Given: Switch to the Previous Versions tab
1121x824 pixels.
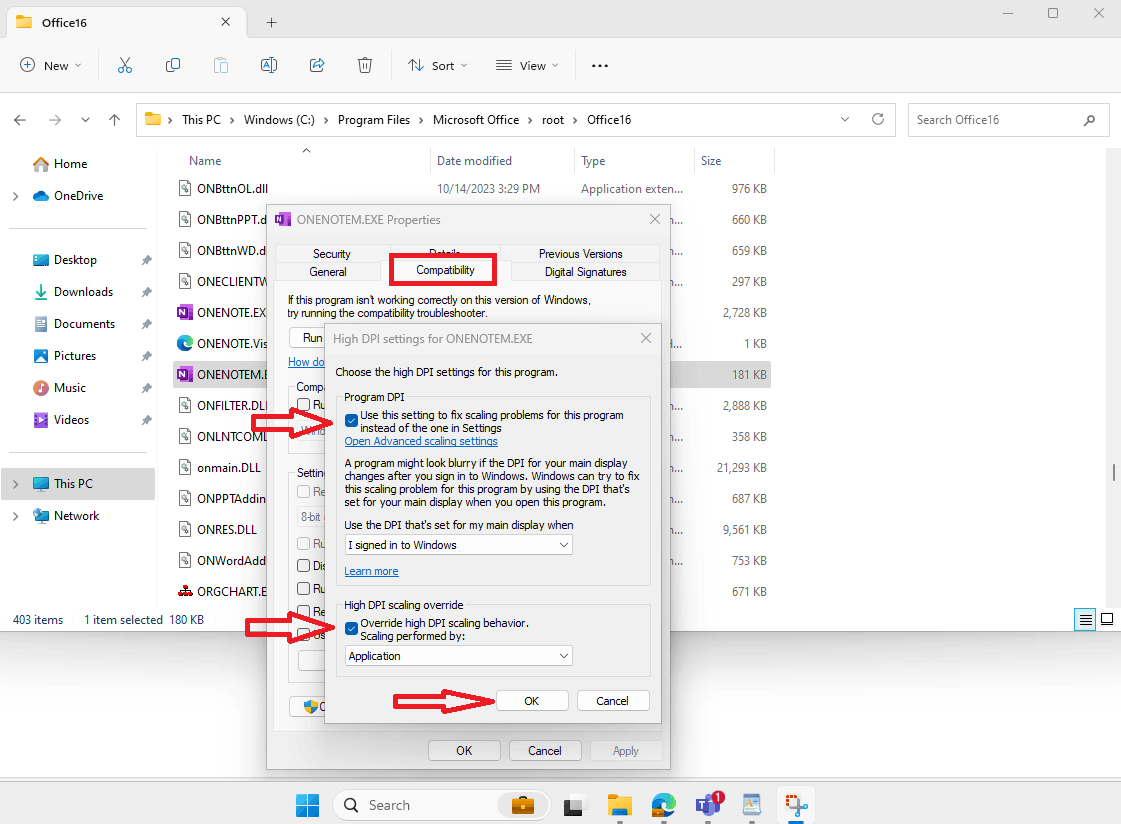Looking at the screenshot, I should [581, 254].
